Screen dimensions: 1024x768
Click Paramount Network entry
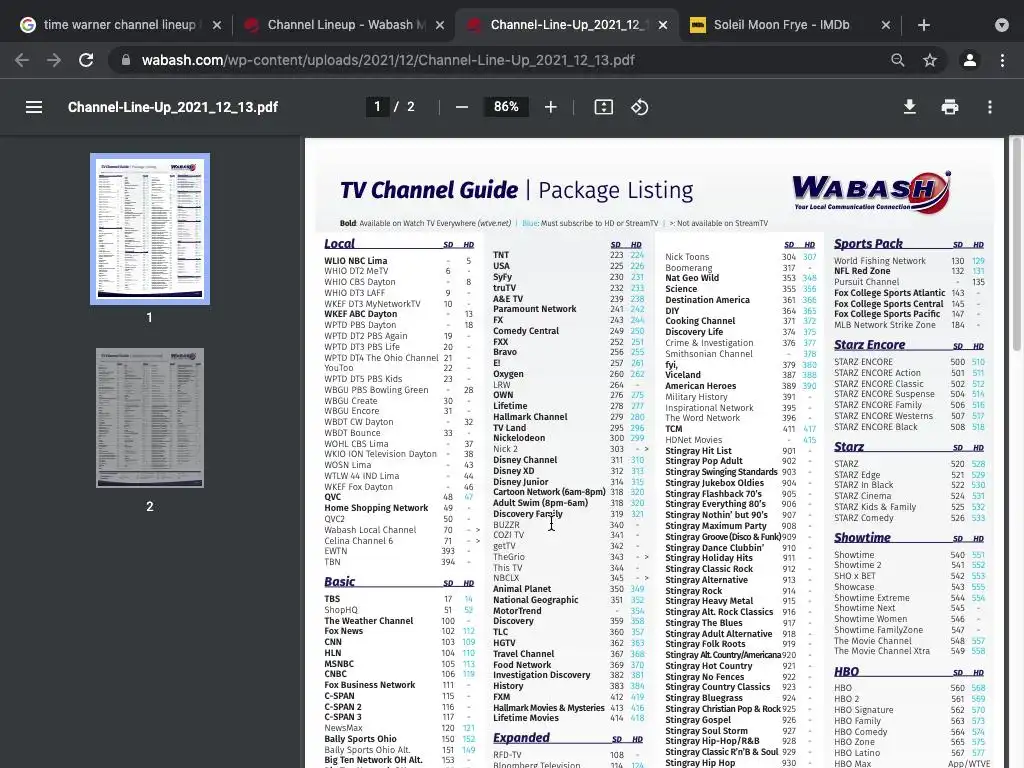point(534,309)
